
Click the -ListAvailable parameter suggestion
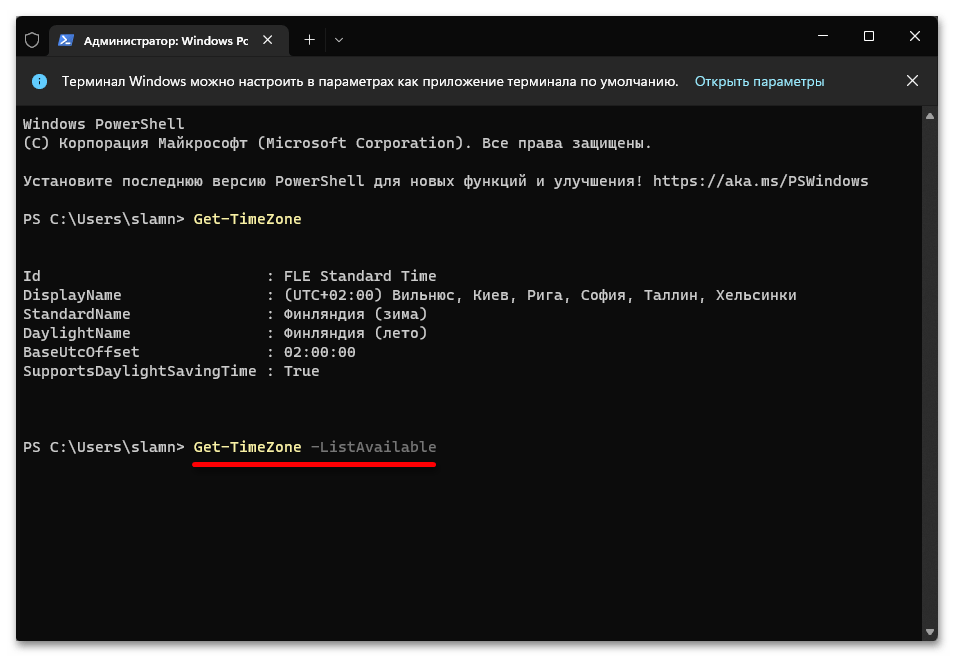374,447
